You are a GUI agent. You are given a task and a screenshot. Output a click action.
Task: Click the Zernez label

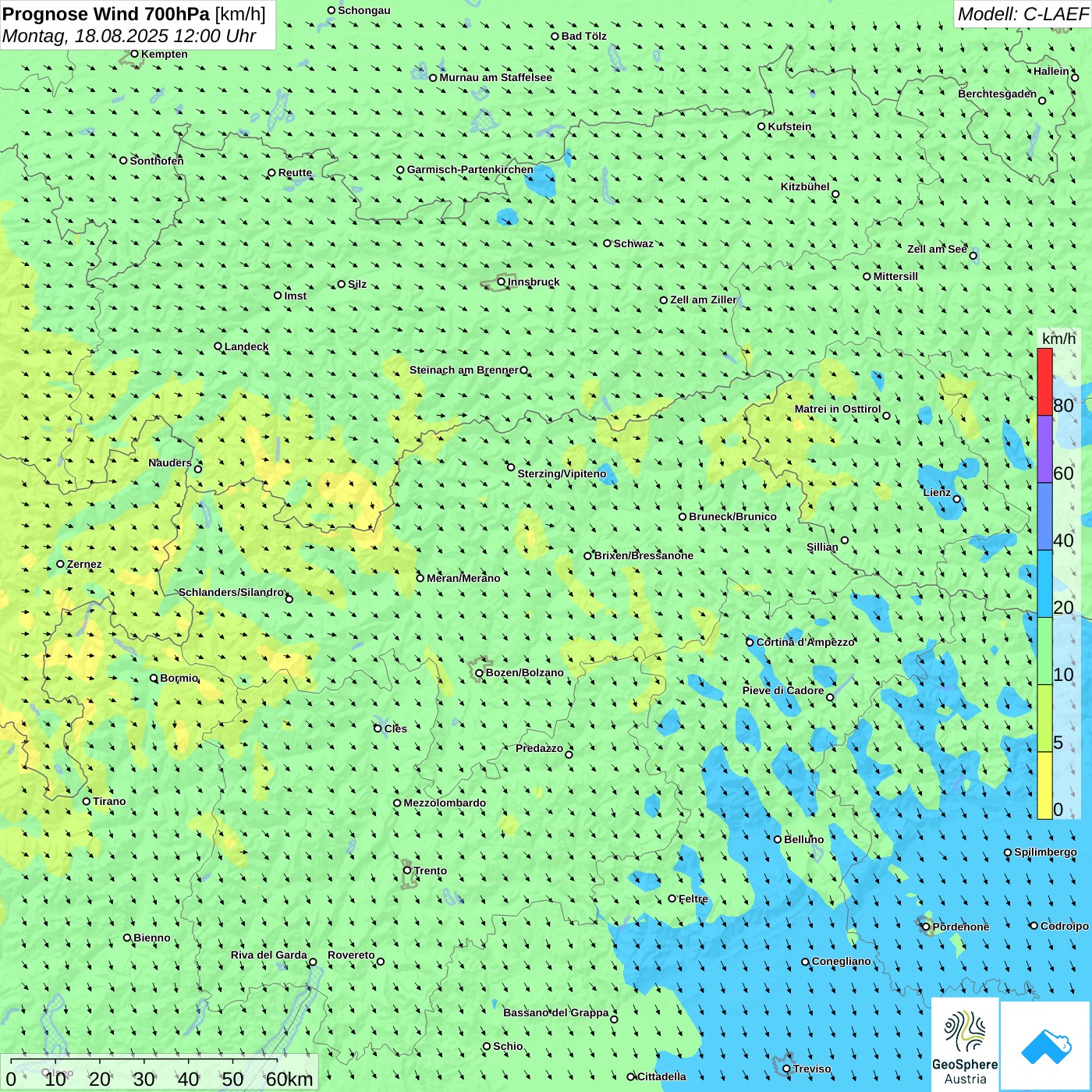click(84, 564)
